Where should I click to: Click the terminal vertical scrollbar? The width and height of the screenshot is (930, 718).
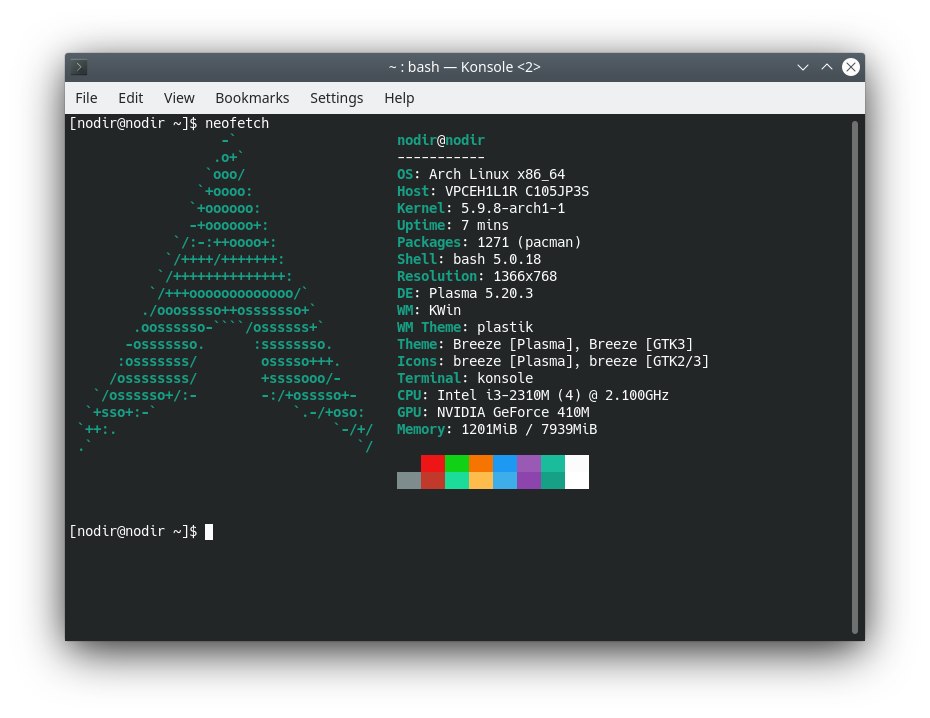(855, 377)
